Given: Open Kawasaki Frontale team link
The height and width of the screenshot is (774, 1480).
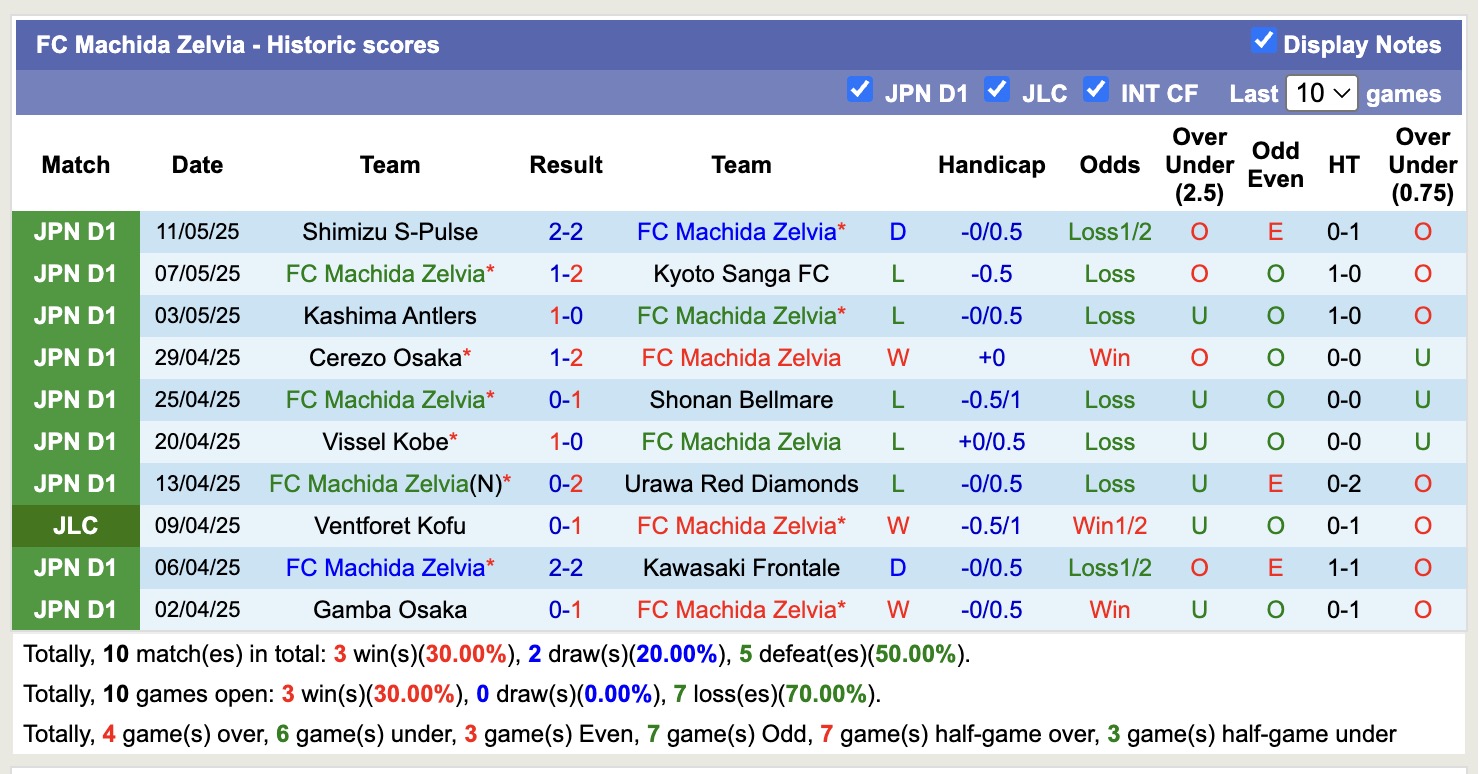Looking at the screenshot, I should [x=741, y=567].
